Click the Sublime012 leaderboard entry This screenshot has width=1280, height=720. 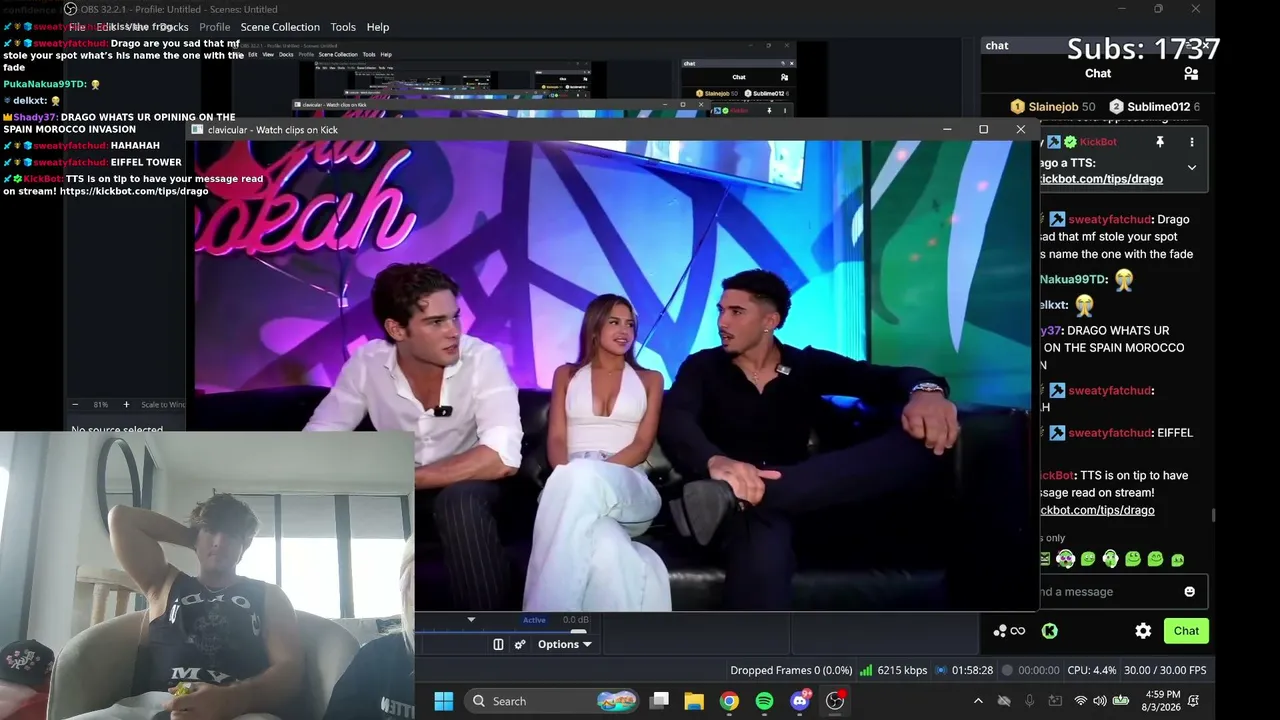(1154, 107)
